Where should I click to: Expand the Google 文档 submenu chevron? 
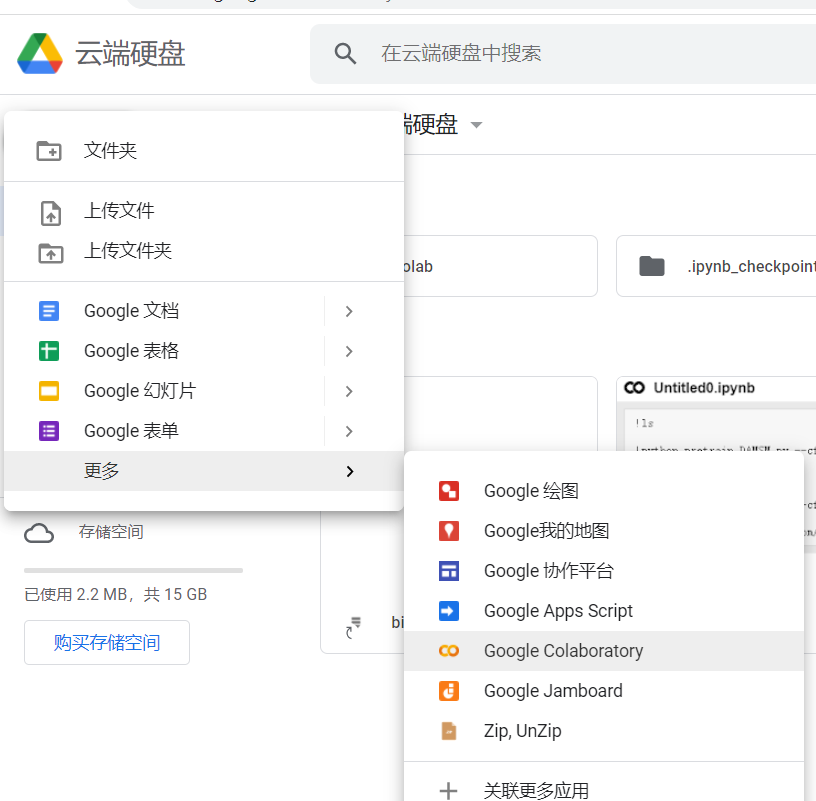348,311
